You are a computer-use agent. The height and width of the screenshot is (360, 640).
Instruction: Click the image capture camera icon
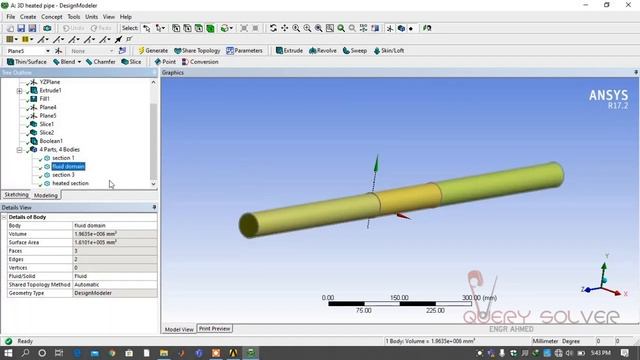(47, 28)
